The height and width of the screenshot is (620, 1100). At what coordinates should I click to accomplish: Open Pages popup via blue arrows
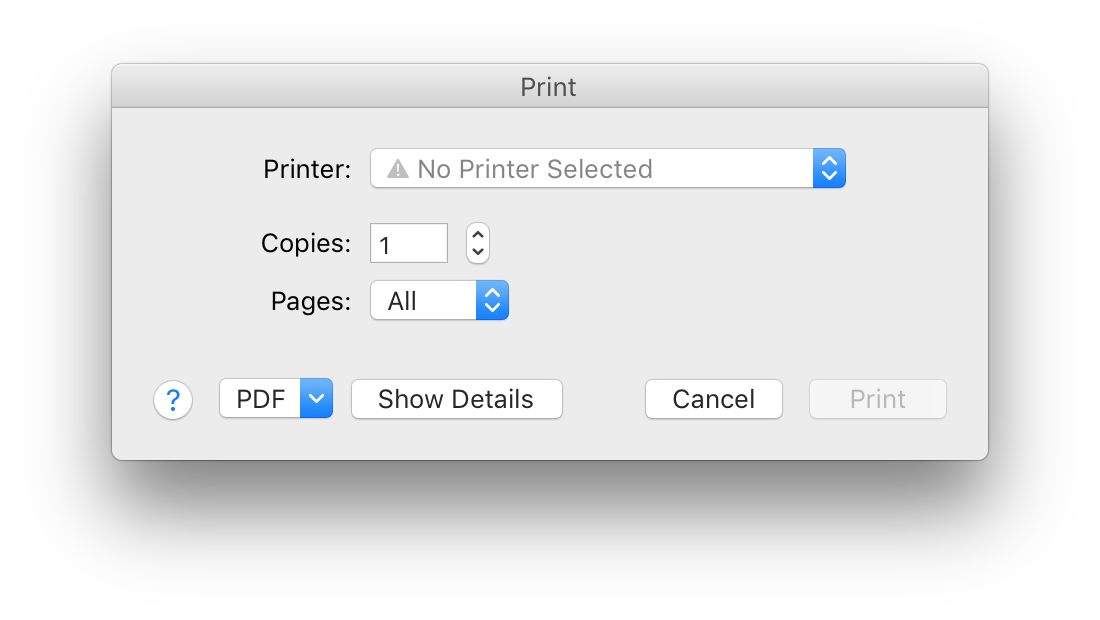492,300
